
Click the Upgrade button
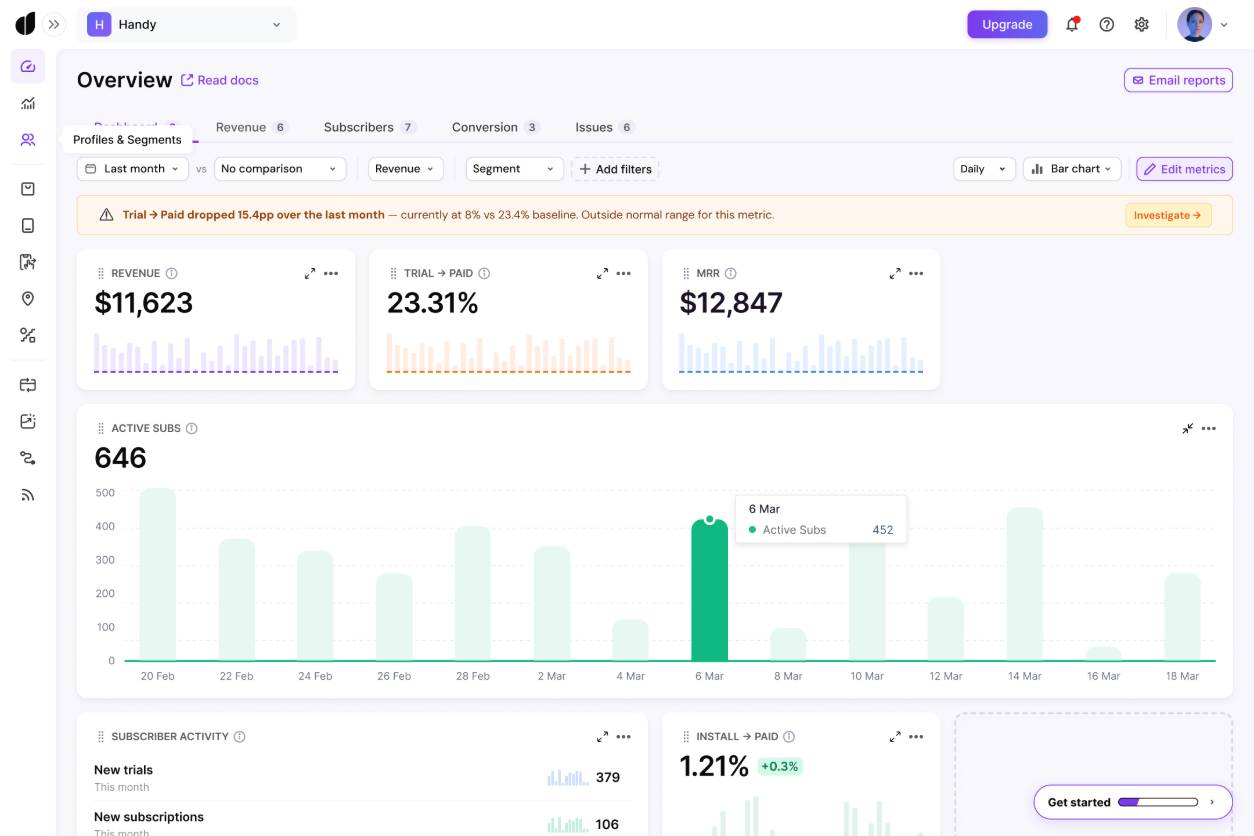(x=1006, y=25)
